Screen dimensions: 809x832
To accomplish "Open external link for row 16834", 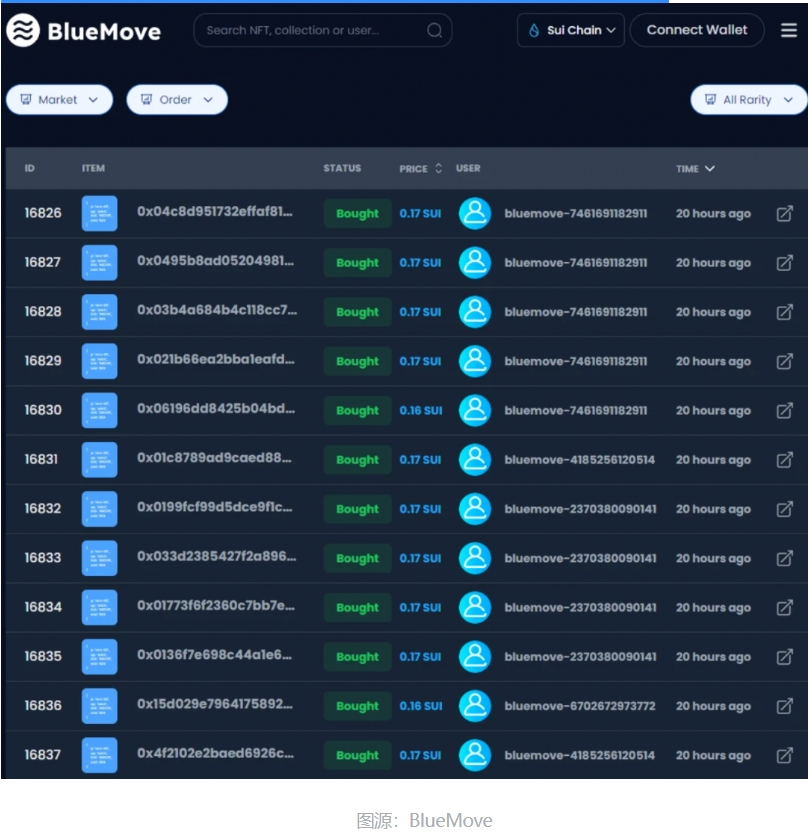I will tap(785, 608).
